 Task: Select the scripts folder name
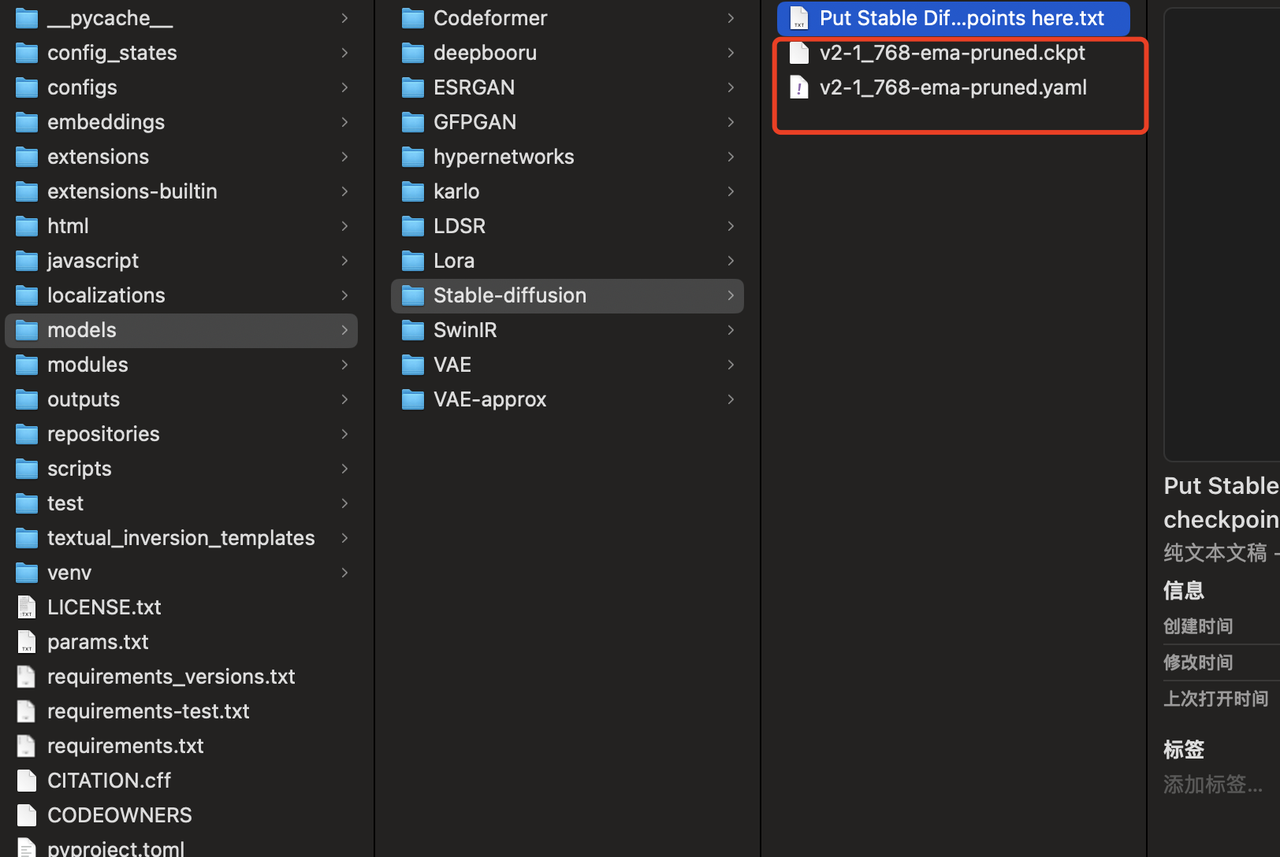pyautogui.click(x=79, y=469)
